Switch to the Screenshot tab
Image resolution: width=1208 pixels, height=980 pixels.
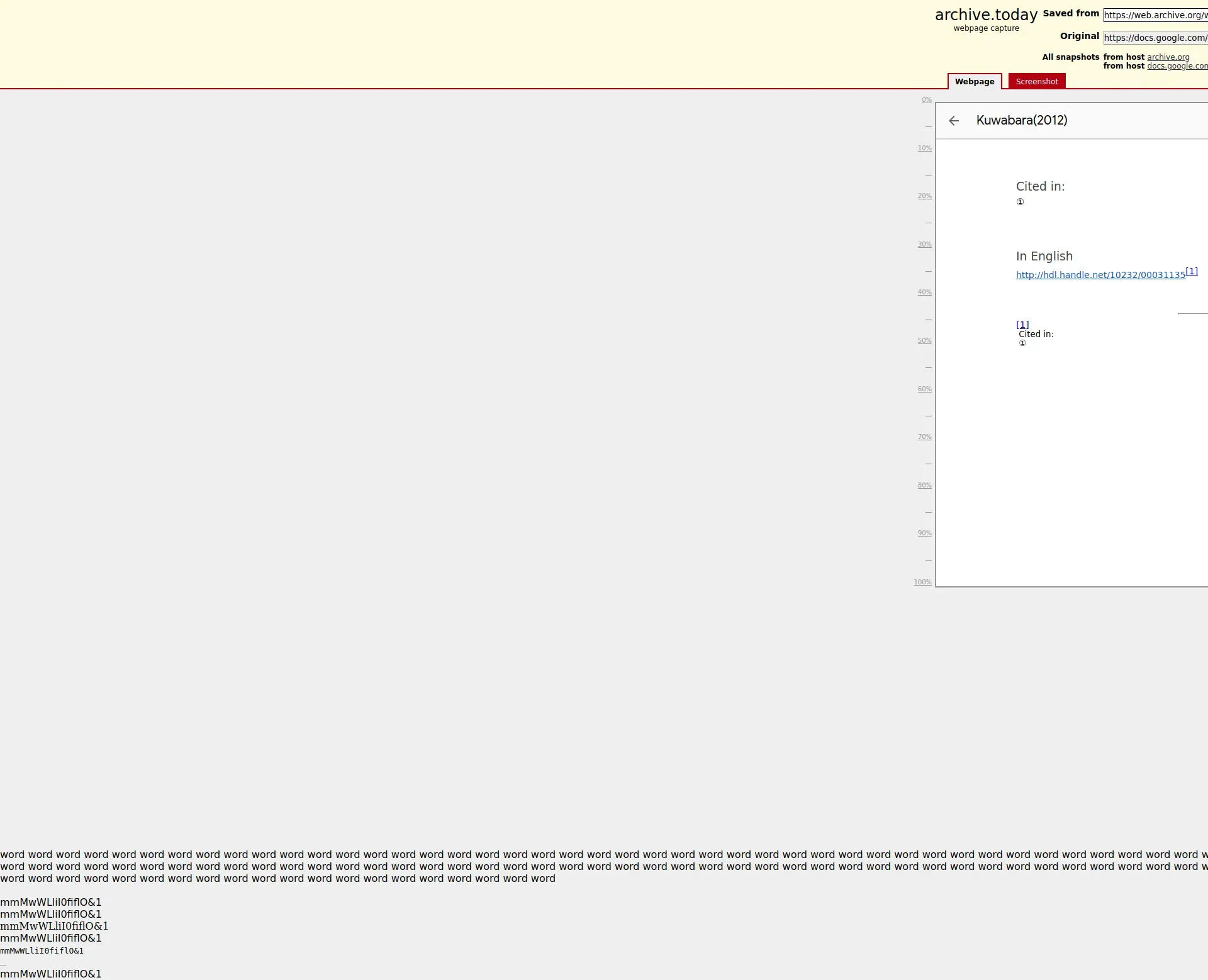tap(1036, 82)
